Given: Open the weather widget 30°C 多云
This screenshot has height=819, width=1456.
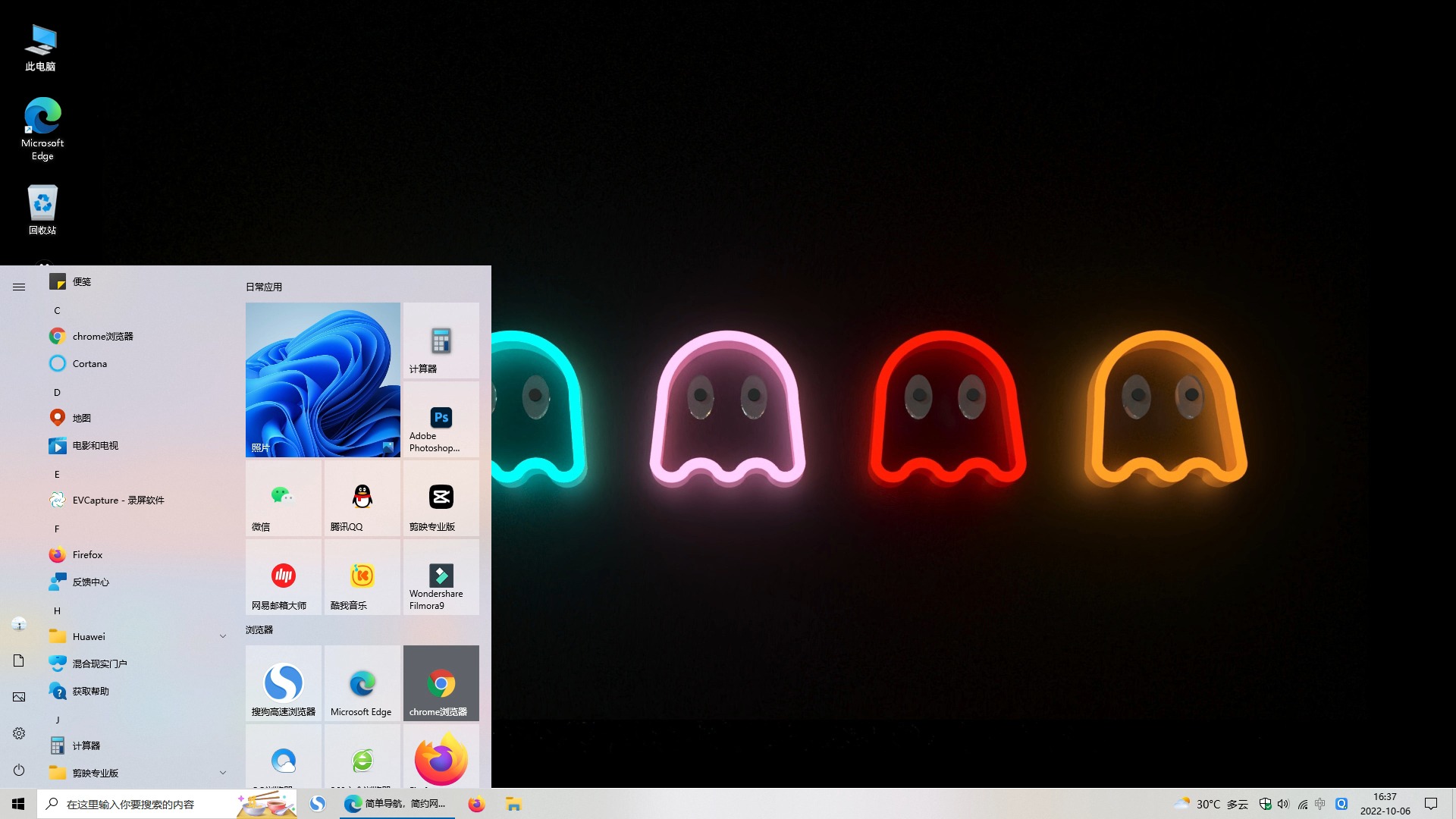Looking at the screenshot, I should pos(1211,804).
